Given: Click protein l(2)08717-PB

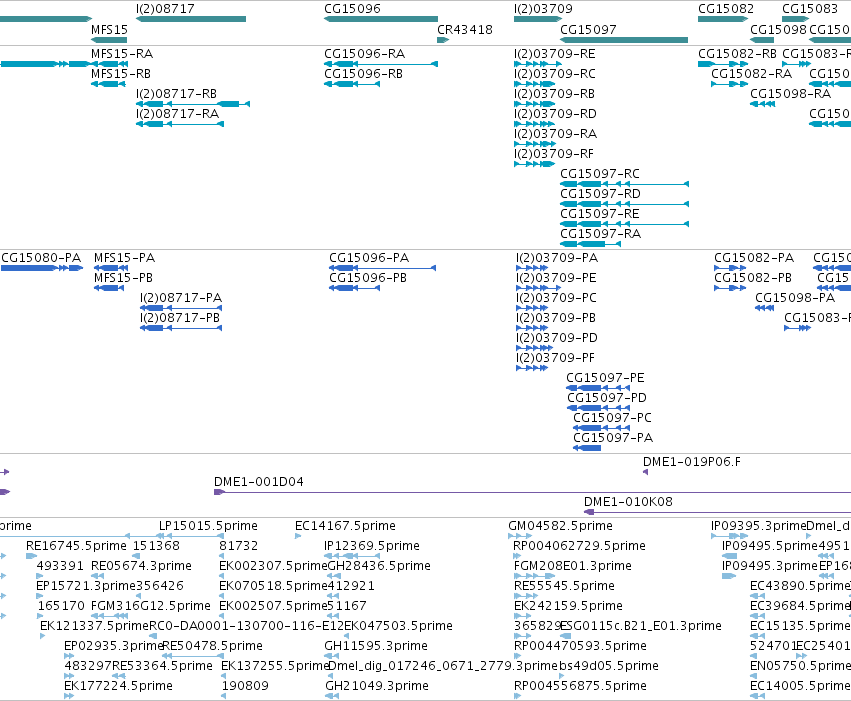Looking at the screenshot, I should (181, 328).
